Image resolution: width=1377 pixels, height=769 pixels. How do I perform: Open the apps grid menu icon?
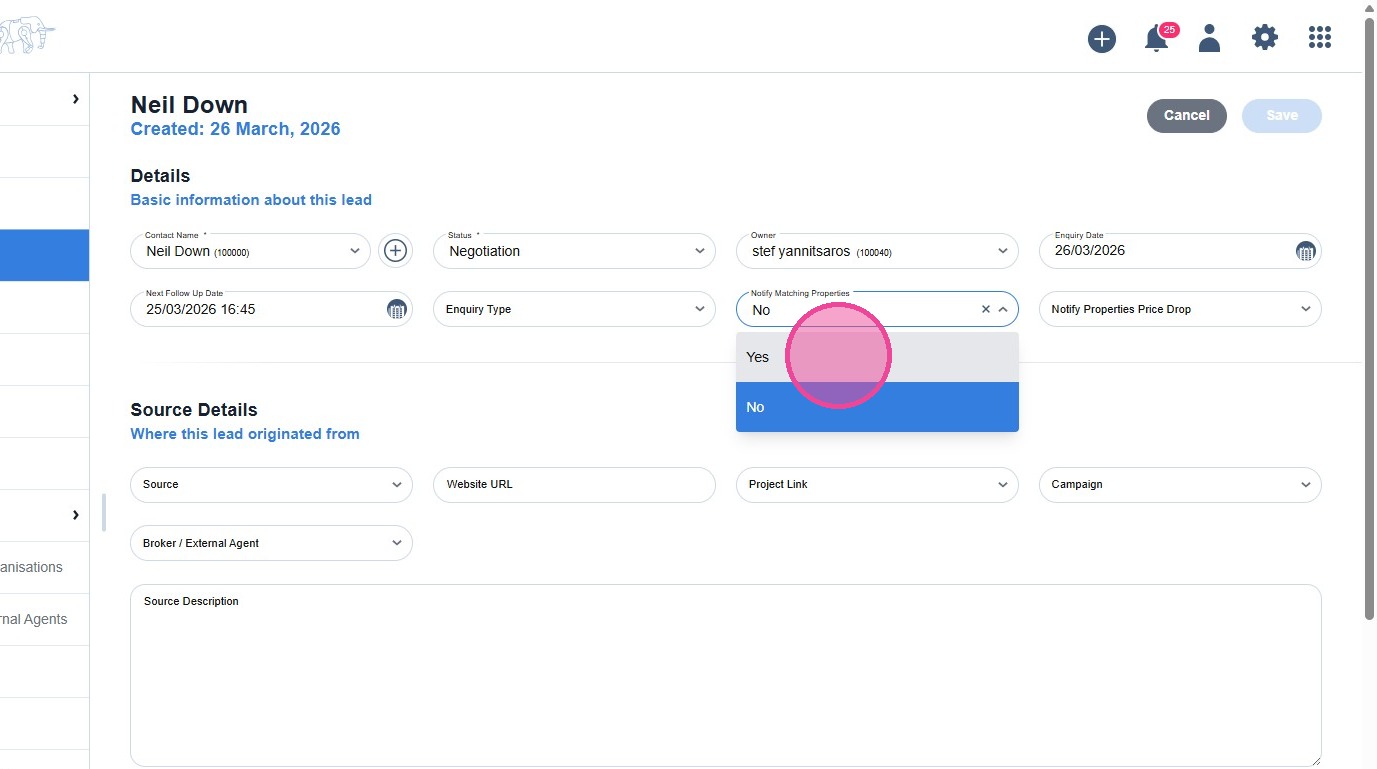pyautogui.click(x=1320, y=38)
